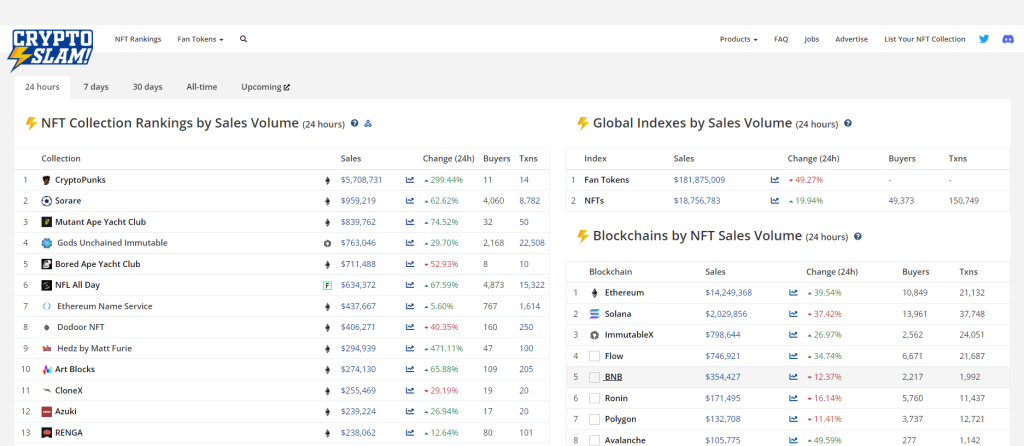Open CryptoSlam Twitter page icon

point(984,39)
